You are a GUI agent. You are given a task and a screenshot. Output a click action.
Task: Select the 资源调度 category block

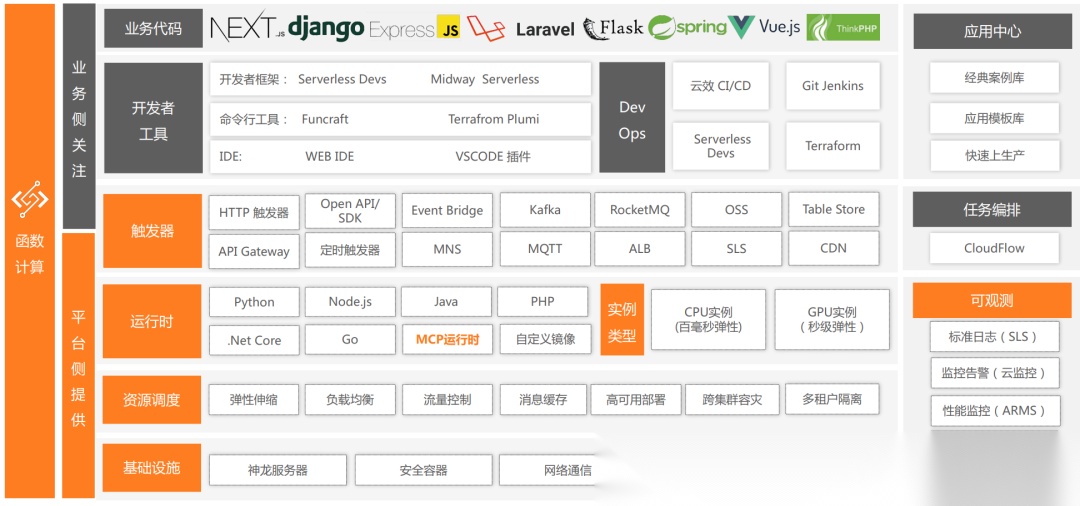pyautogui.click(x=152, y=399)
